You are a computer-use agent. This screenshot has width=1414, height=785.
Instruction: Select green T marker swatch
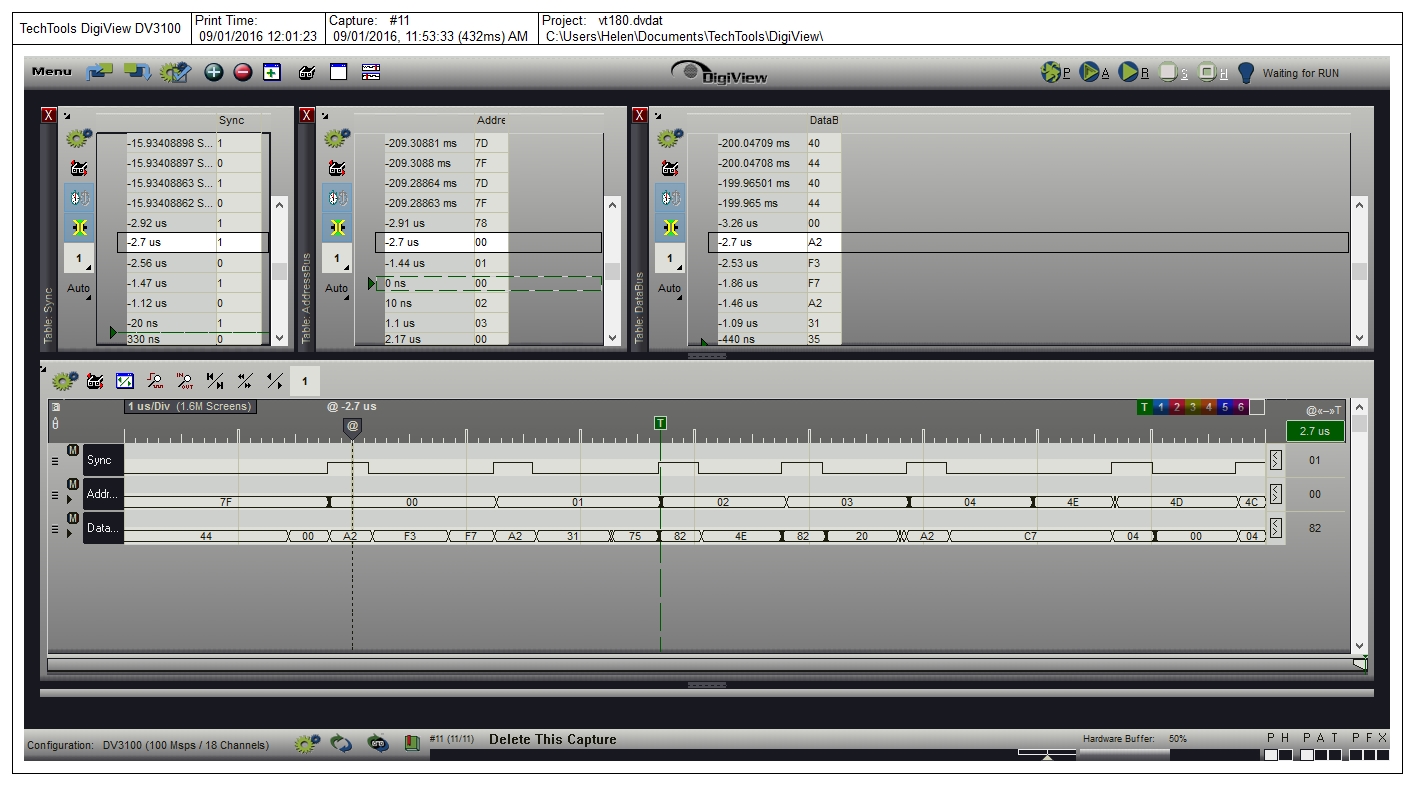pyautogui.click(x=1145, y=407)
